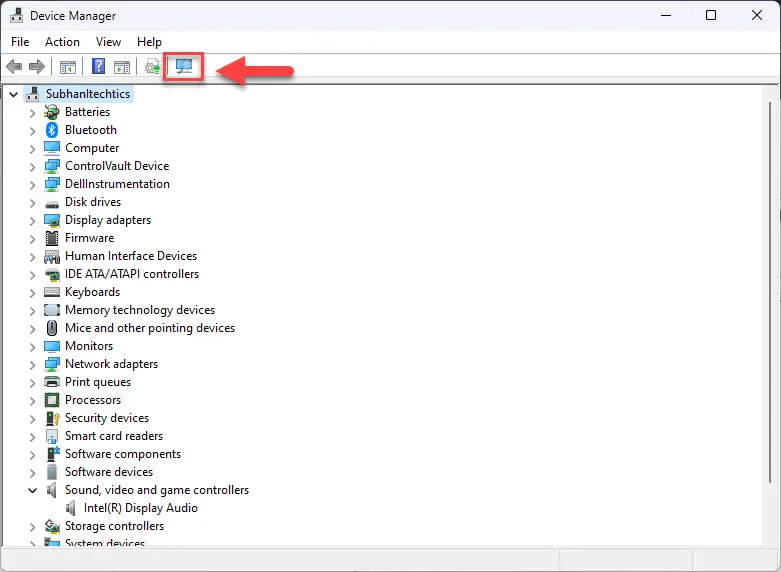The image size is (781, 572).
Task: Click the mouse icon beside Mice and other pointing devices
Action: (x=52, y=328)
